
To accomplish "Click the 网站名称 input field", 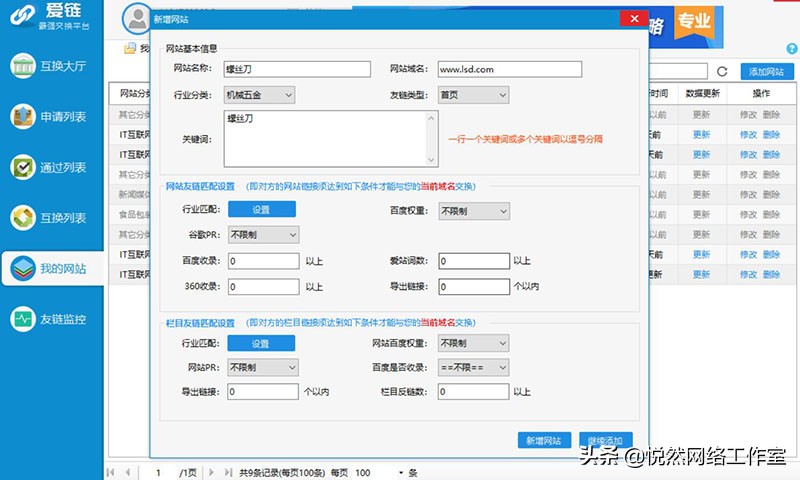I will (x=297, y=69).
